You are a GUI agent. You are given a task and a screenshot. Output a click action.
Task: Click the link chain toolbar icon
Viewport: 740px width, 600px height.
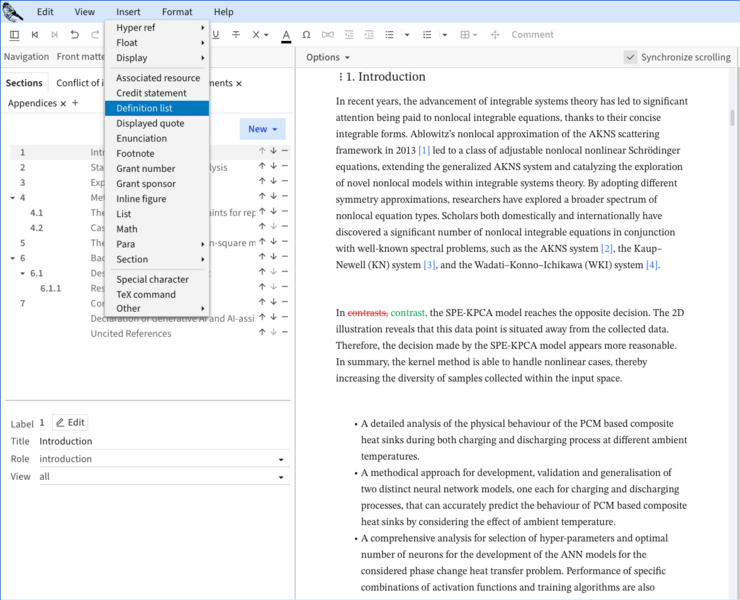[x=328, y=34]
